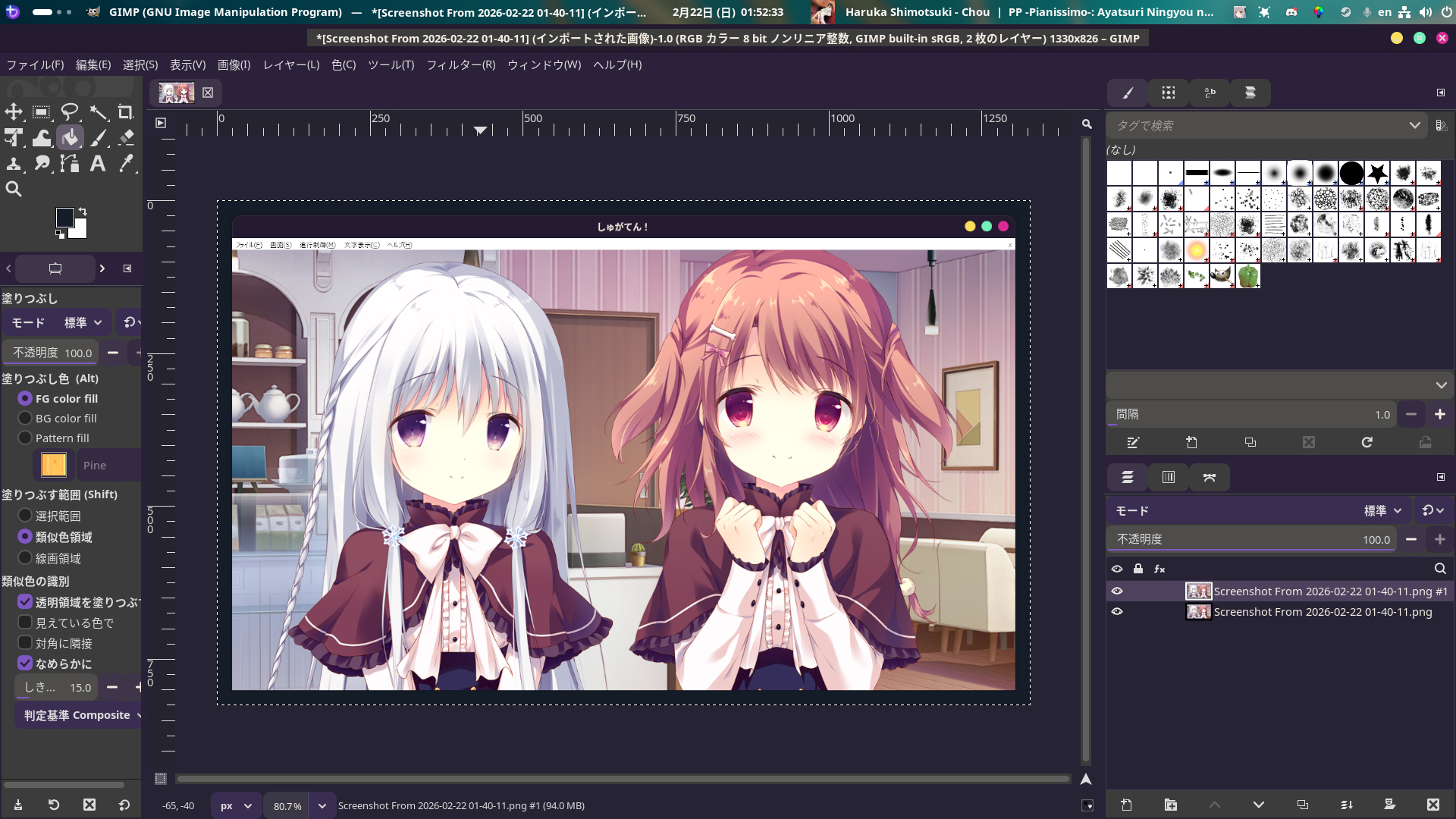This screenshot has height=819, width=1456.
Task: Select the Text tool
Action: click(98, 164)
